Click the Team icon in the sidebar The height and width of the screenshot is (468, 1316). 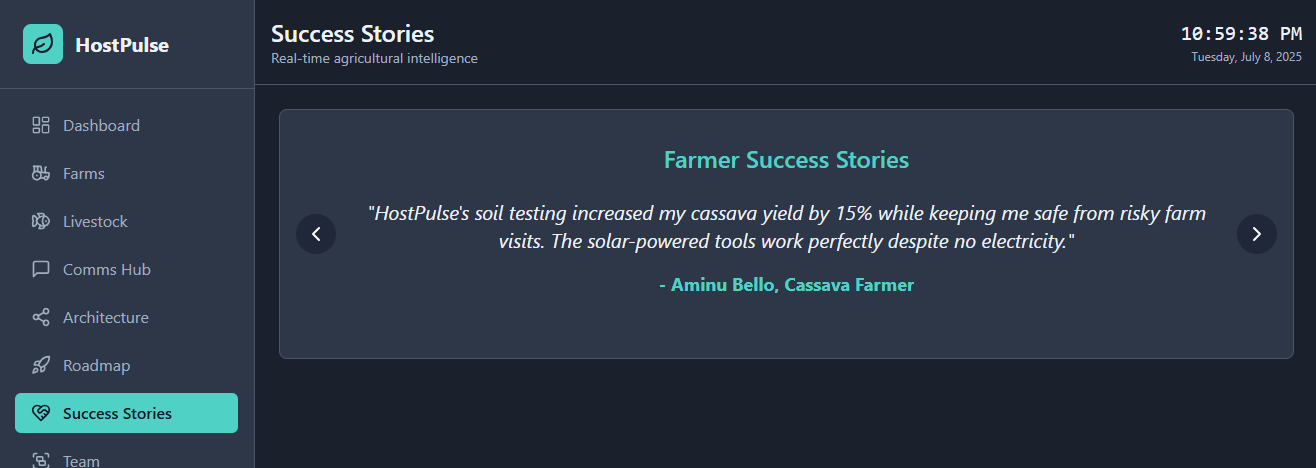pyautogui.click(x=41, y=460)
